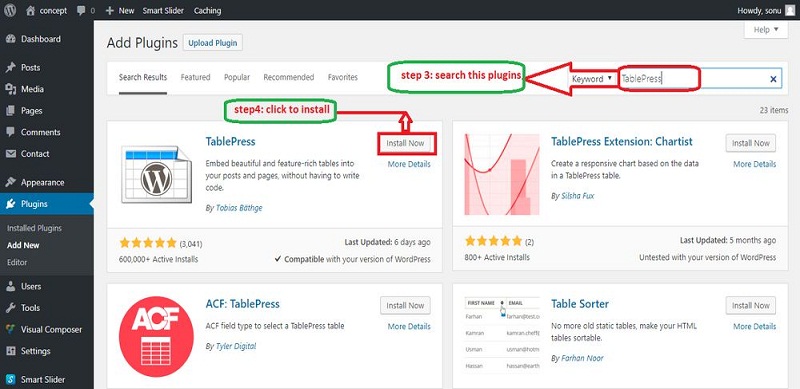Open the Media library icon
The image size is (800, 389).
[x=11, y=89]
